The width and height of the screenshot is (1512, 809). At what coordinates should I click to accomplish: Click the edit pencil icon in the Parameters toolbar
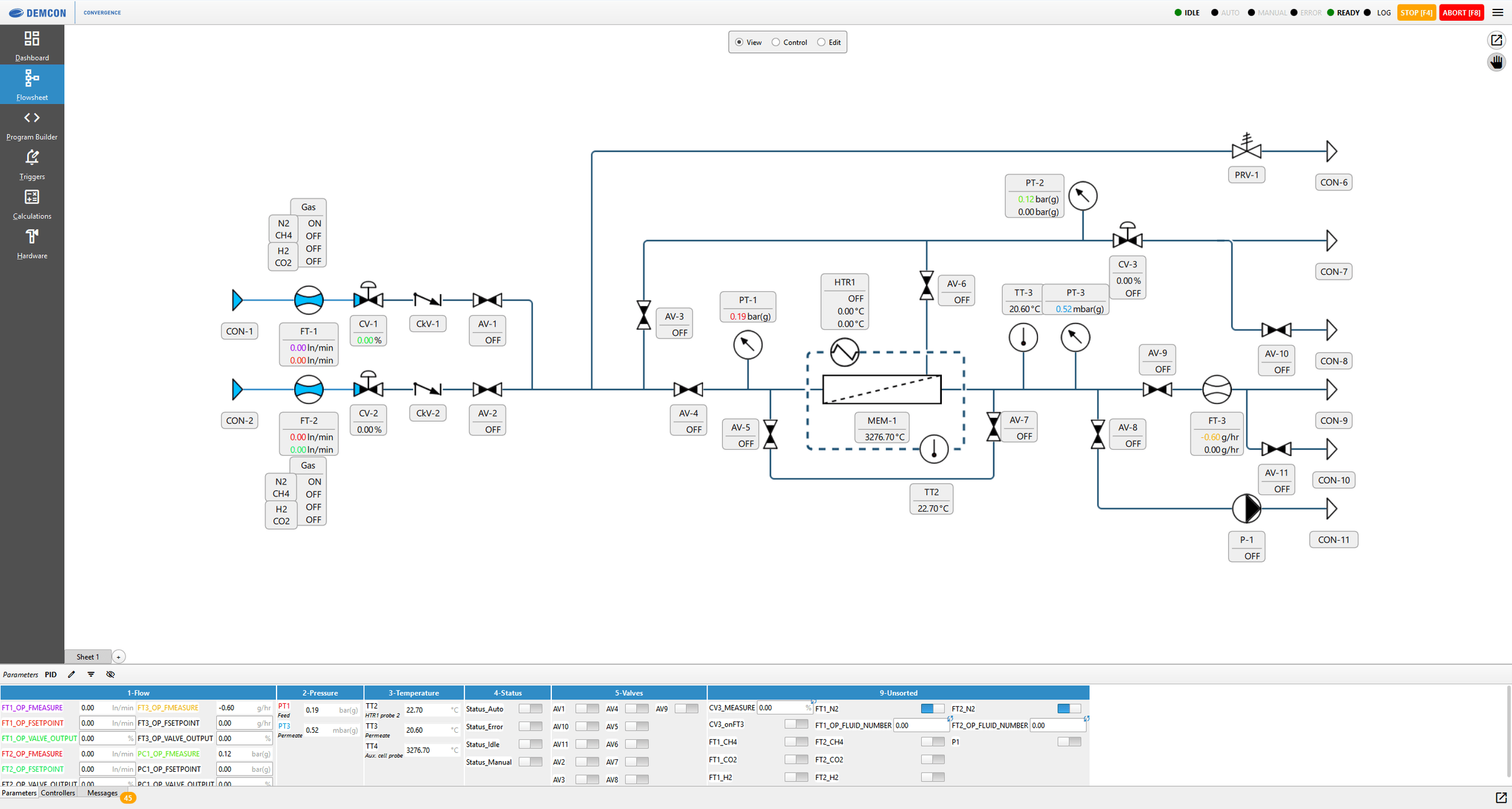click(x=71, y=674)
